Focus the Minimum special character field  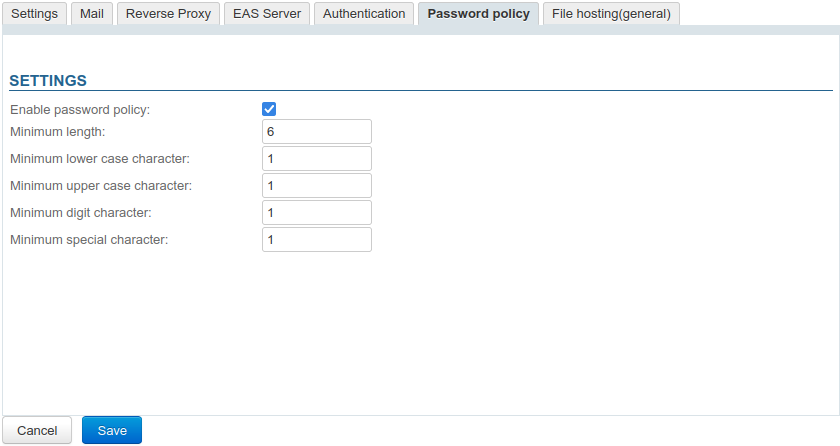[x=316, y=240]
